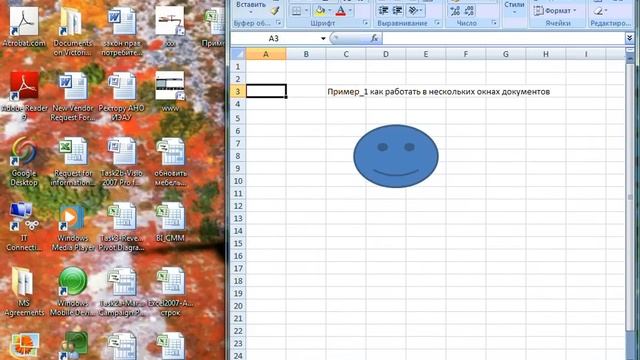The image size is (640, 360).
Task: Expand the formula bar with double chevron
Action: [630, 38]
